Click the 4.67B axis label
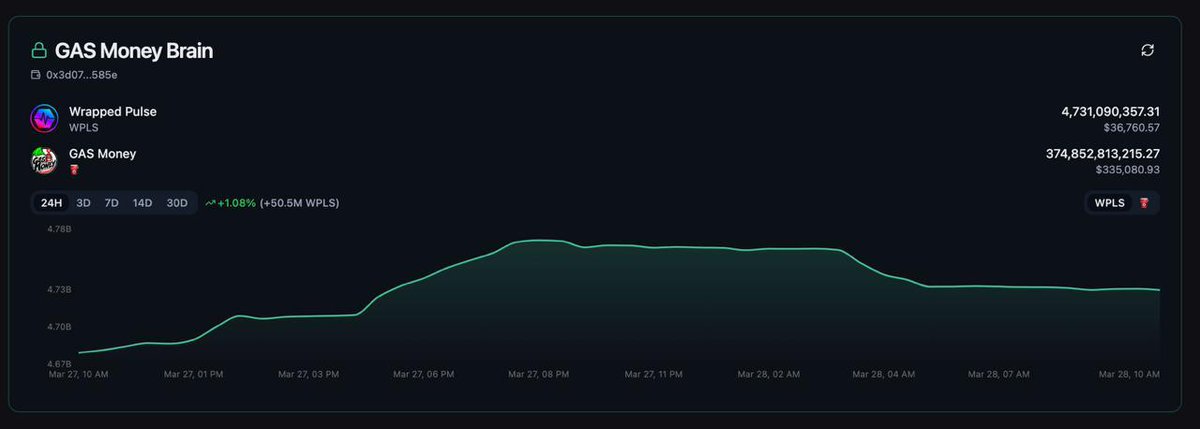This screenshot has height=429, width=1200. [x=59, y=364]
